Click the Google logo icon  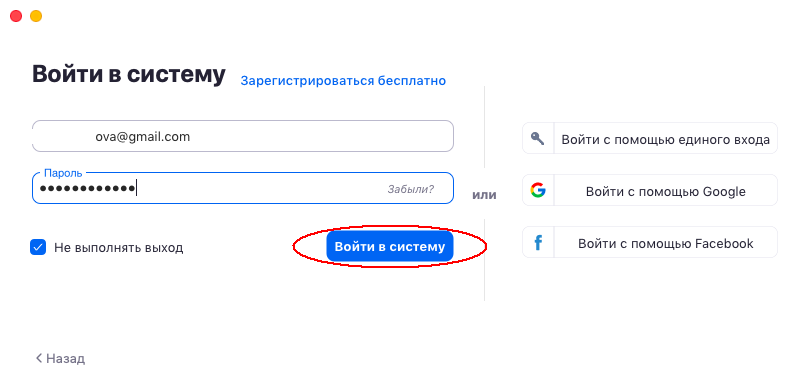point(537,191)
